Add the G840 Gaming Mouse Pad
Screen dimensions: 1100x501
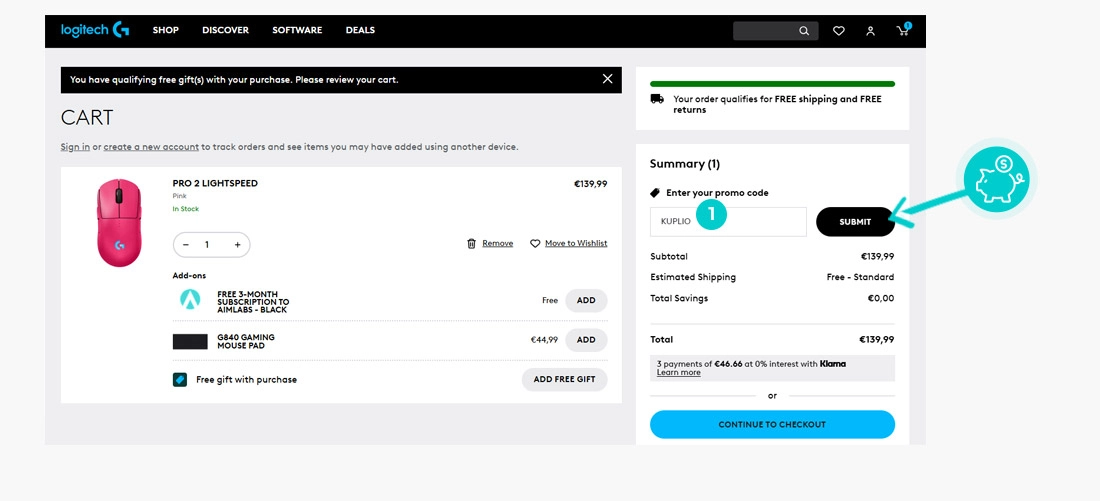586,340
